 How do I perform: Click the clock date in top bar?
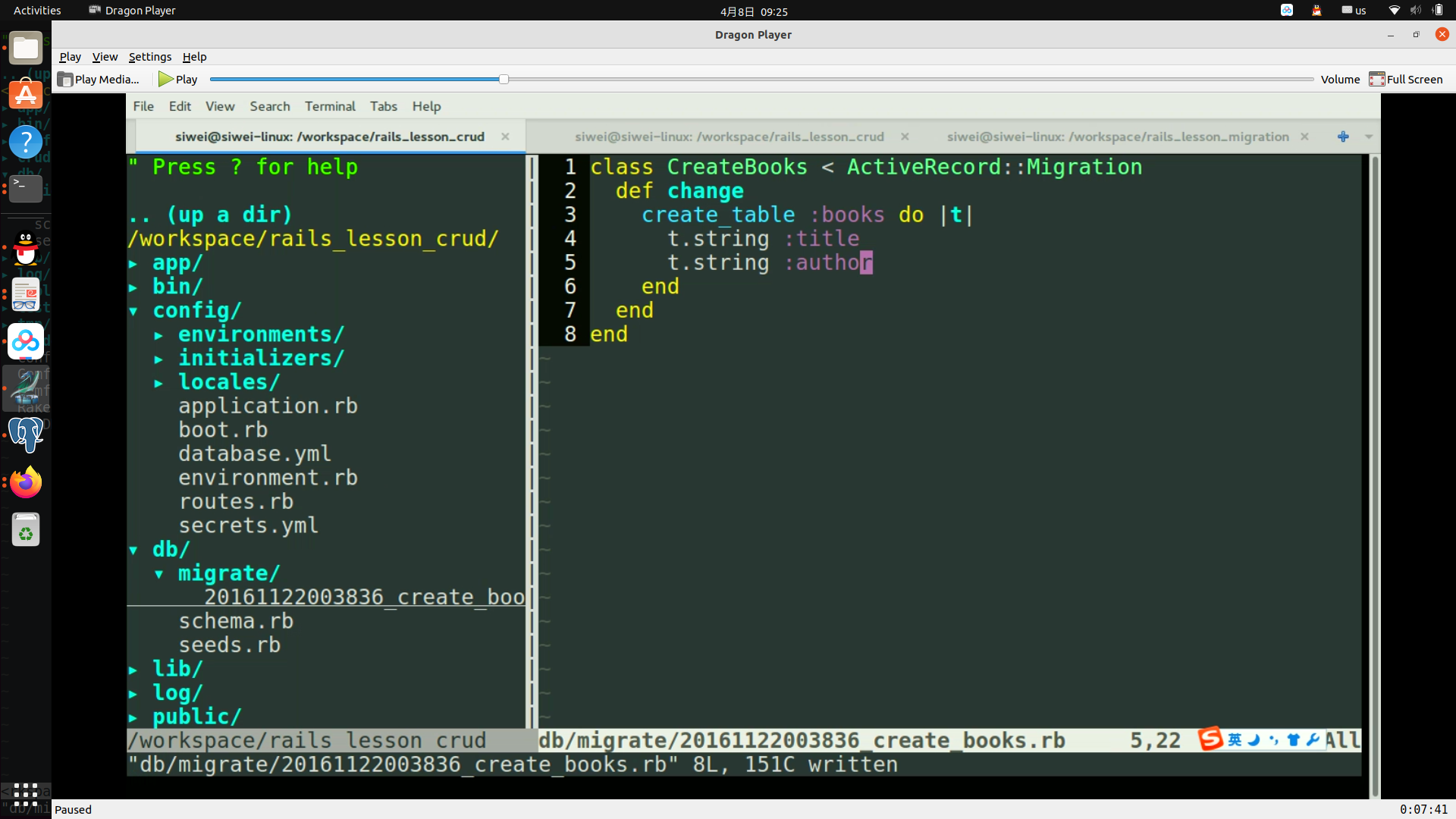(x=753, y=11)
